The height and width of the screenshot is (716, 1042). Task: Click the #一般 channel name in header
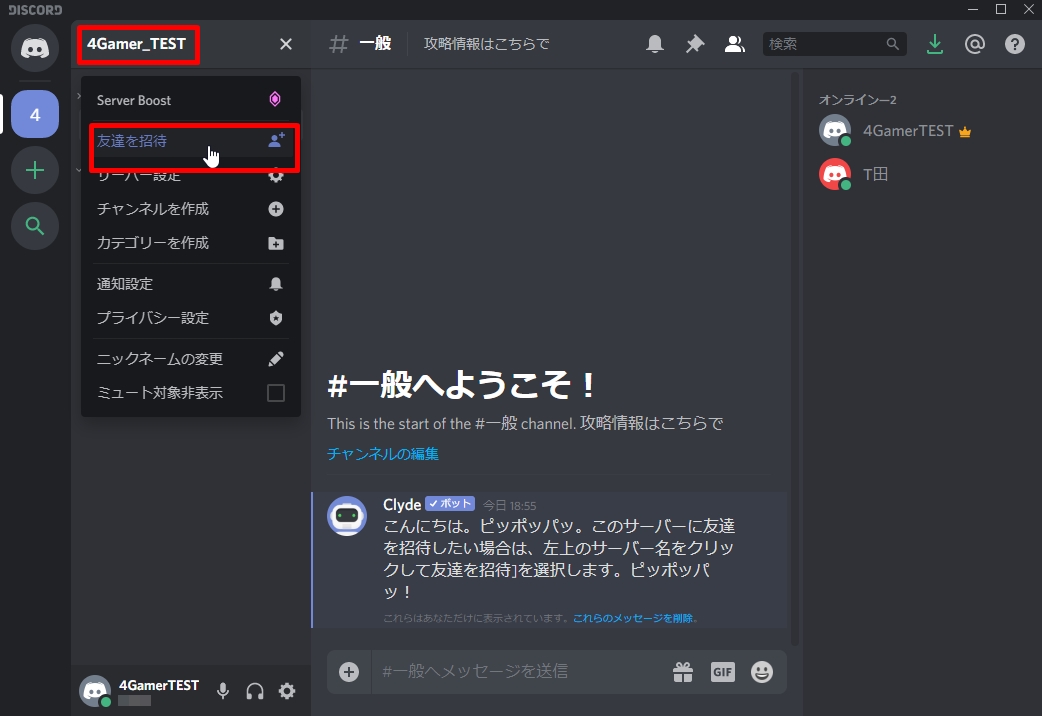(375, 44)
